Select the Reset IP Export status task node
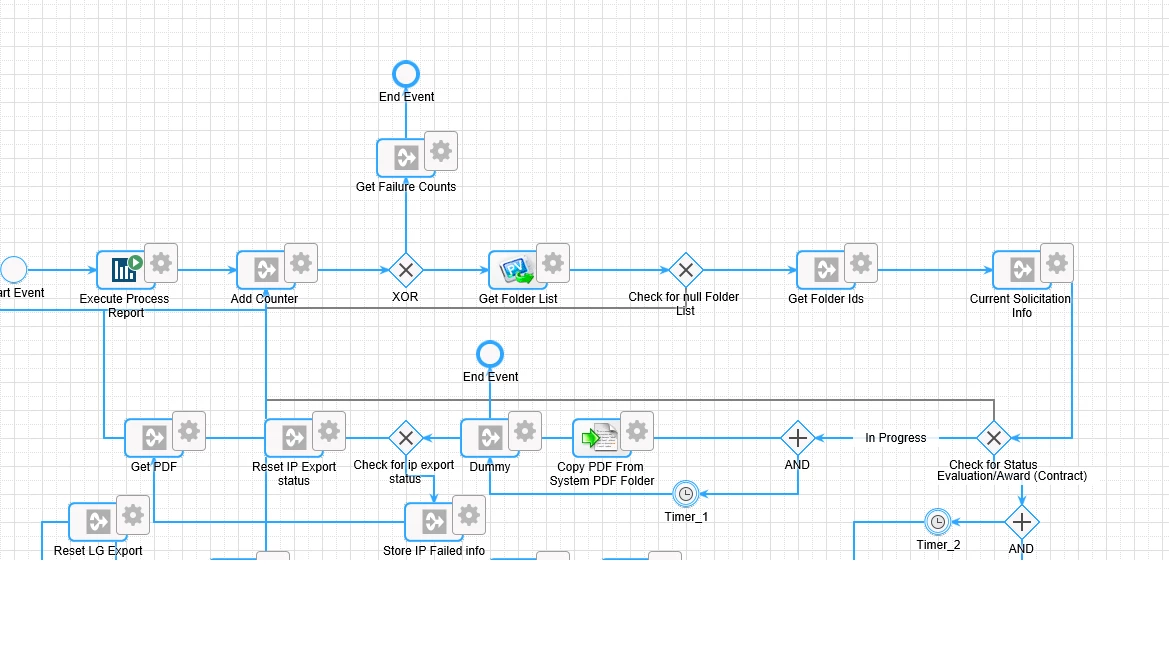Image resolution: width=1169 pixels, height=648 pixels. (x=294, y=437)
